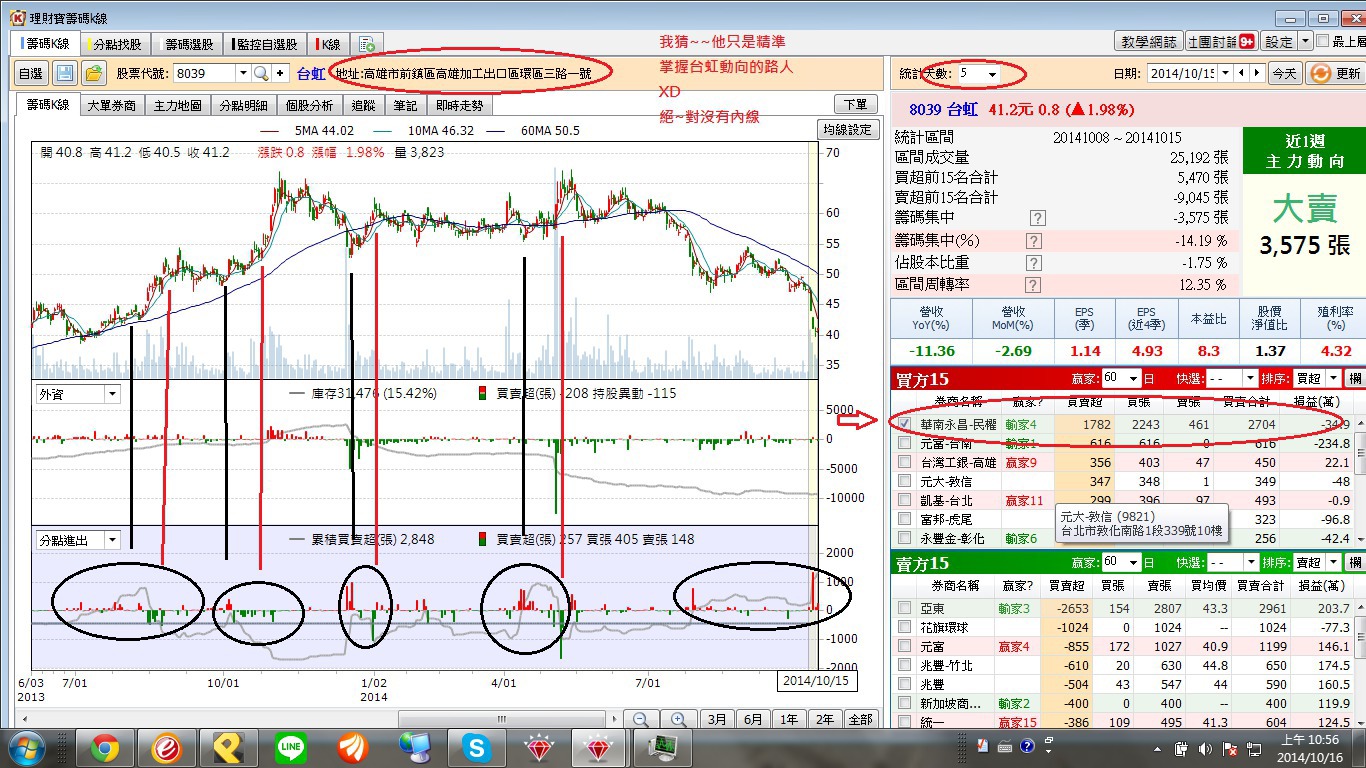
Task: Open seller panel 快選 dropdown
Action: 1250,562
